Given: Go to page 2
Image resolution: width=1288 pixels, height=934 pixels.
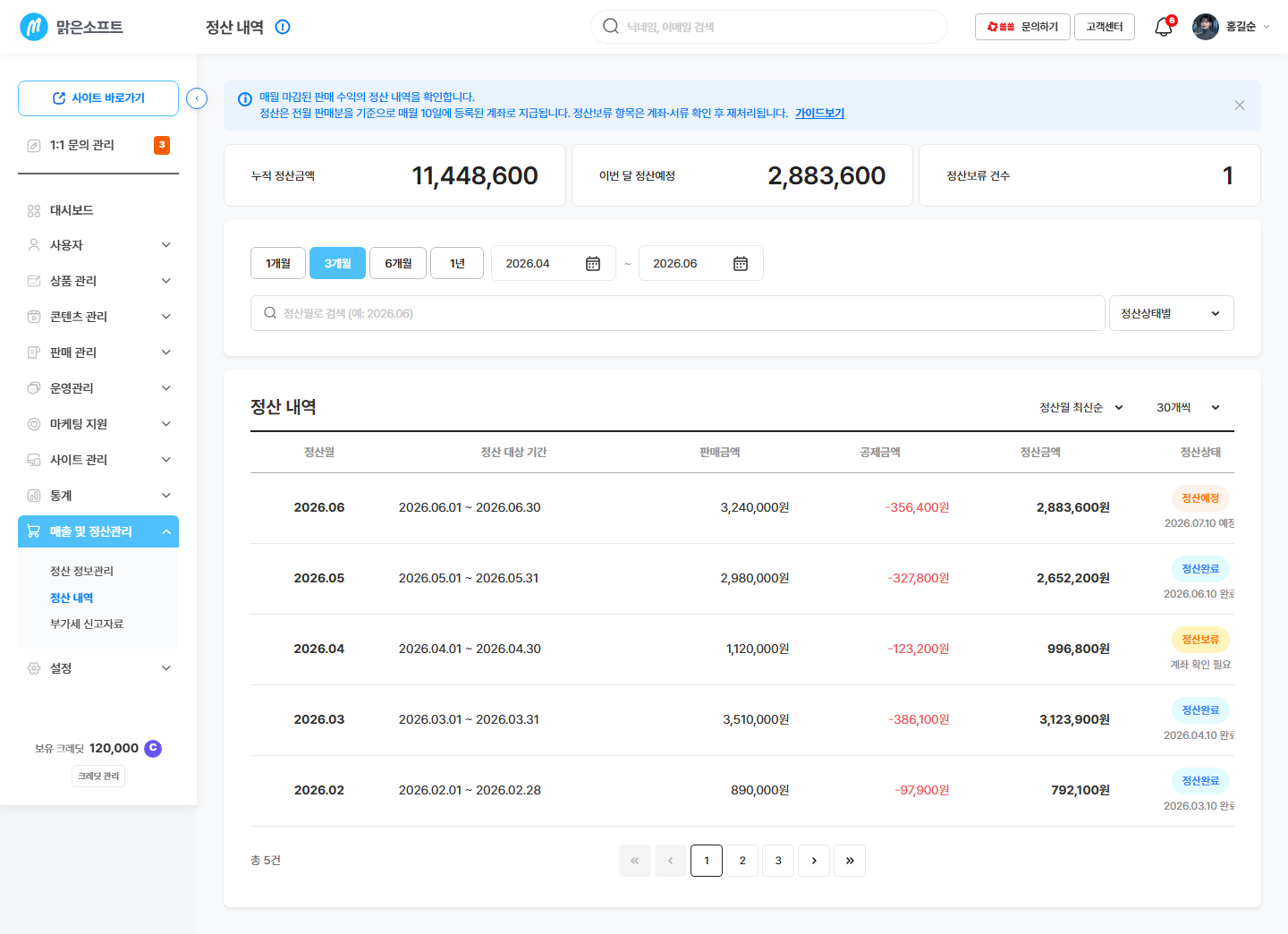Looking at the screenshot, I should [x=742, y=861].
